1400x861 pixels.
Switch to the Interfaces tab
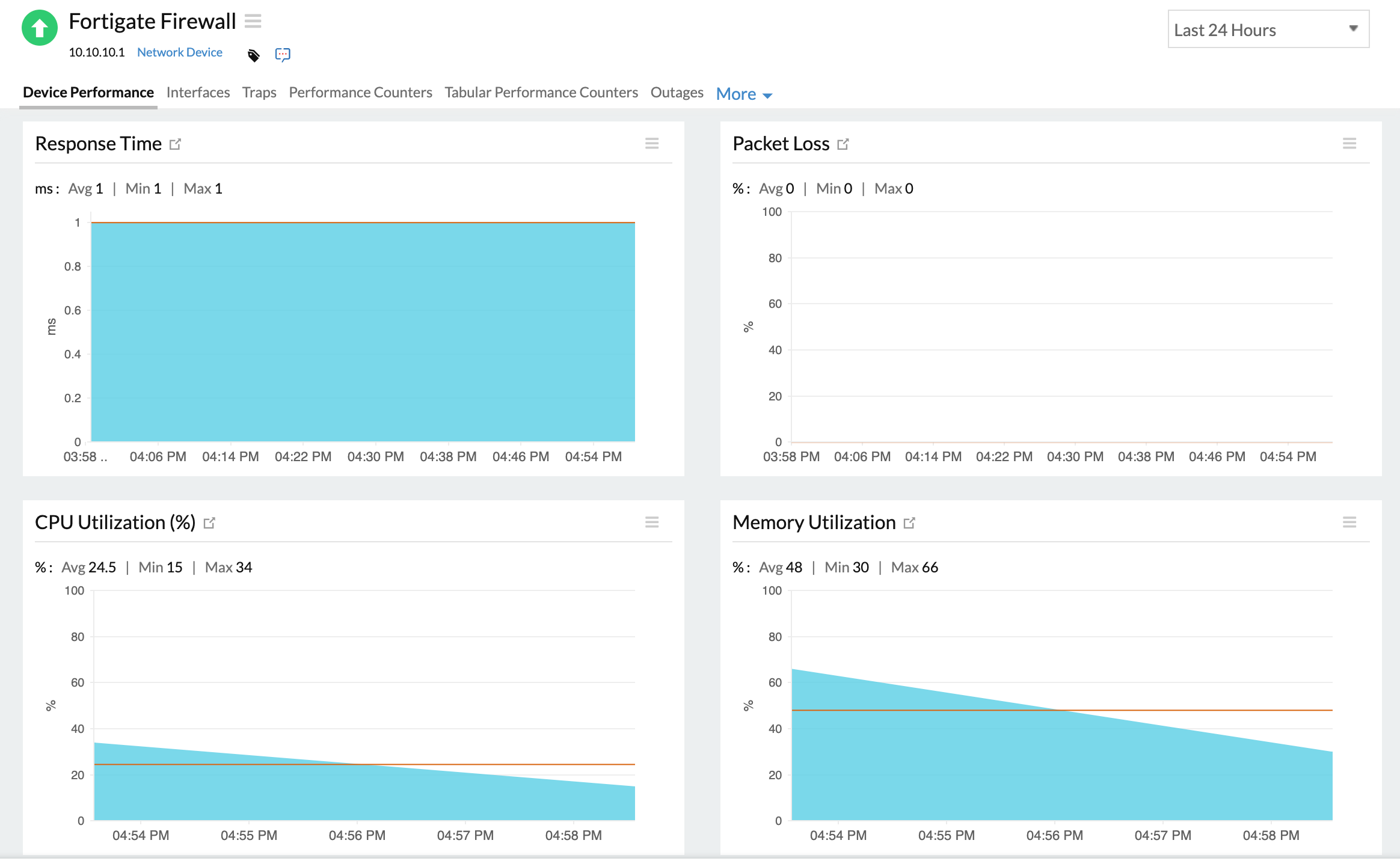[x=198, y=93]
